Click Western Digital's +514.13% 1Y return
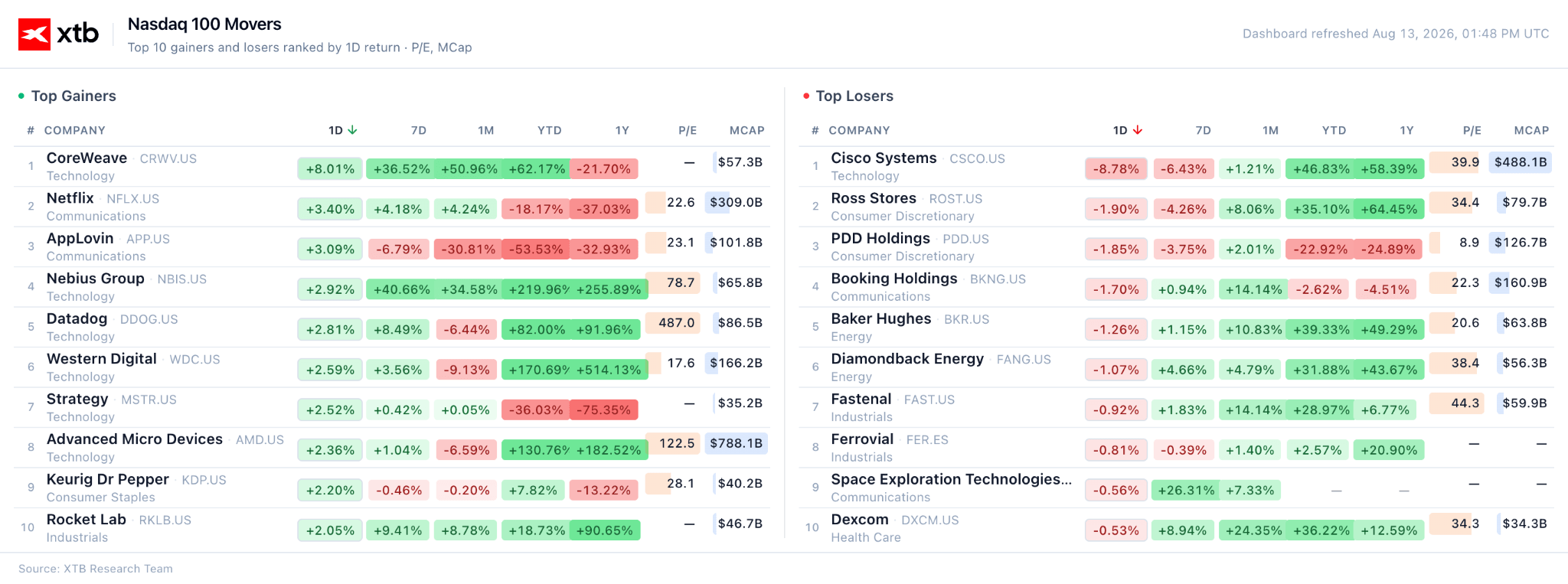1568x584 pixels. click(x=609, y=370)
